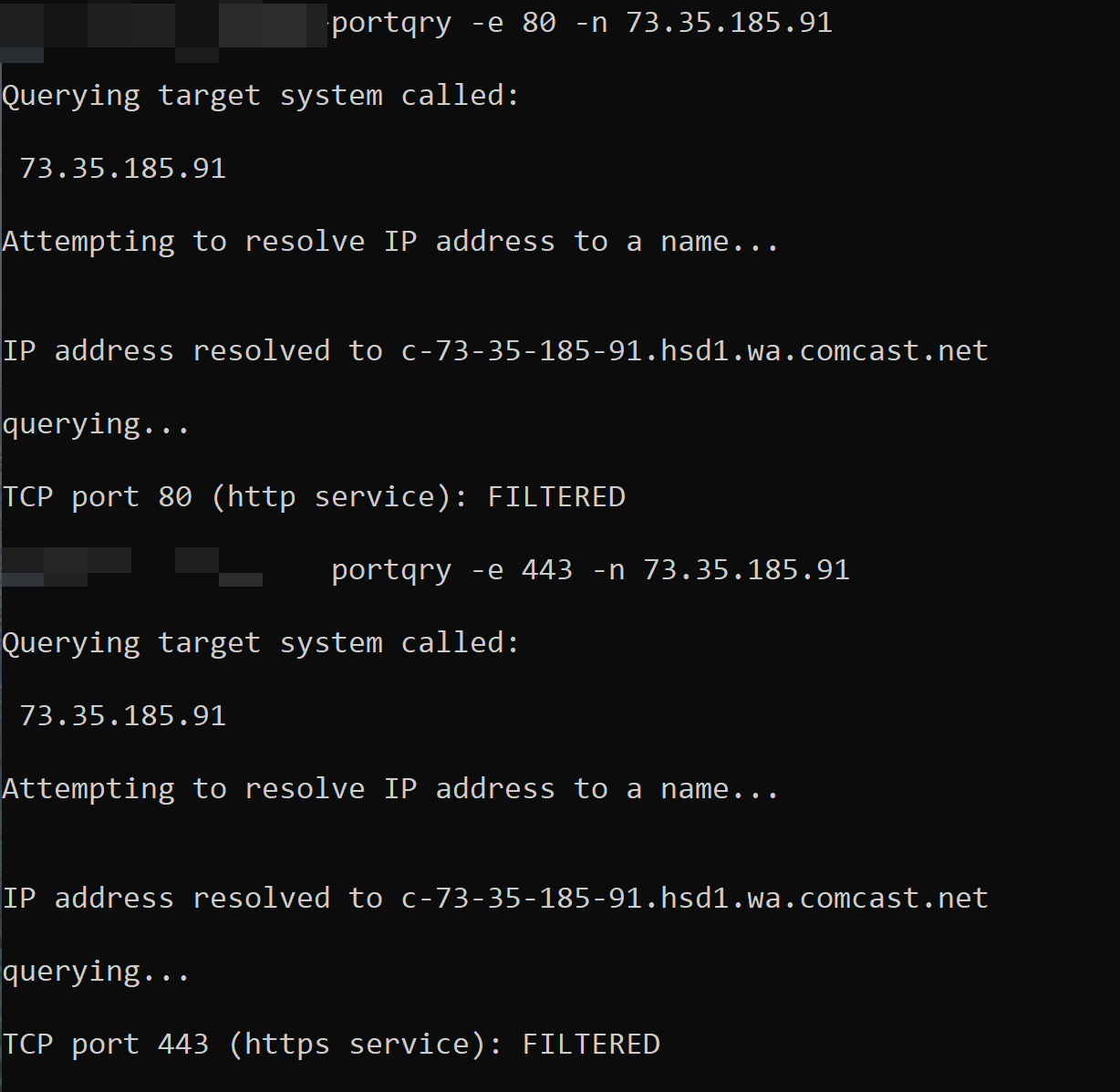The height and width of the screenshot is (1092, 1120).
Task: Click FILTERED status after port 443
Action: pyautogui.click(x=591, y=1045)
